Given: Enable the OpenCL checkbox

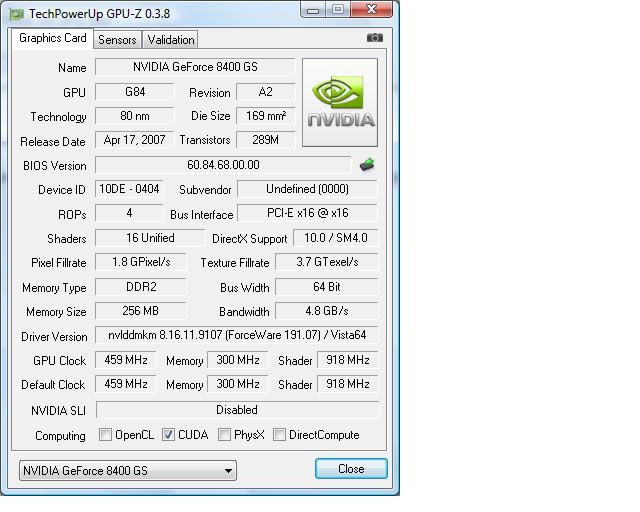Looking at the screenshot, I should click(105, 434).
